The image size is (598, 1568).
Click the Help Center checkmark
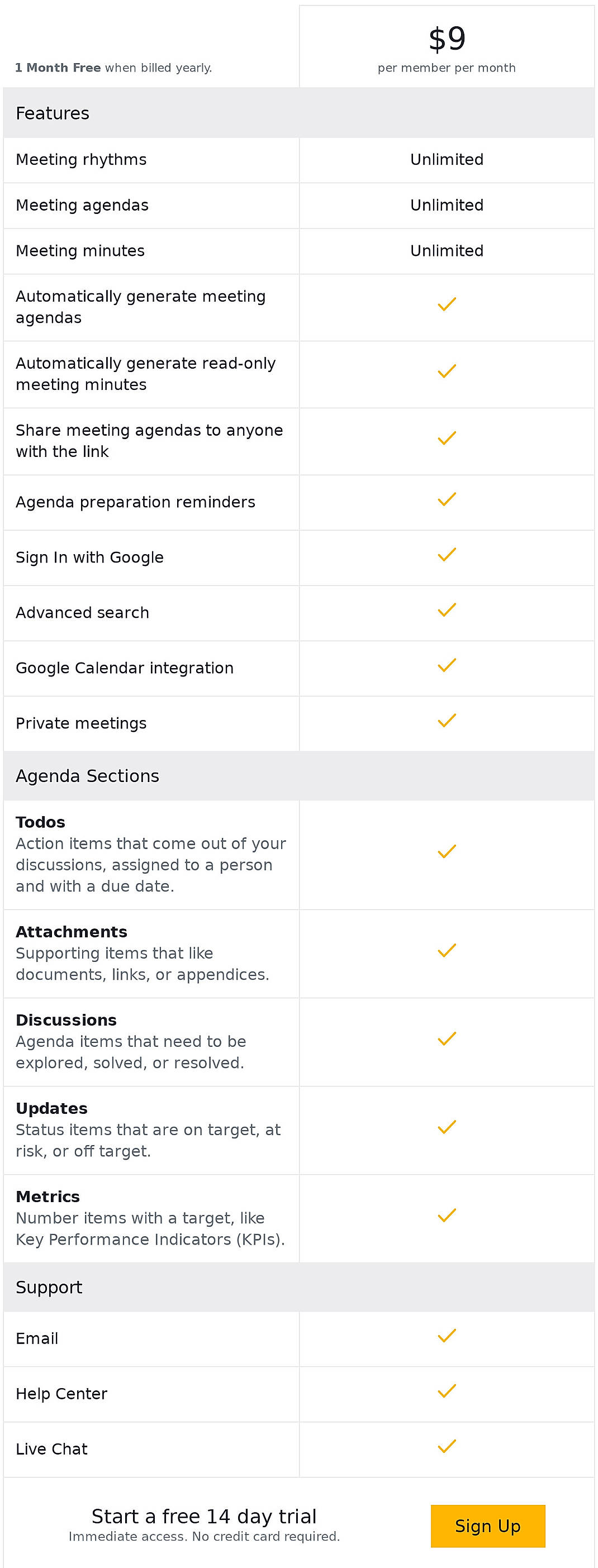pos(447,1391)
